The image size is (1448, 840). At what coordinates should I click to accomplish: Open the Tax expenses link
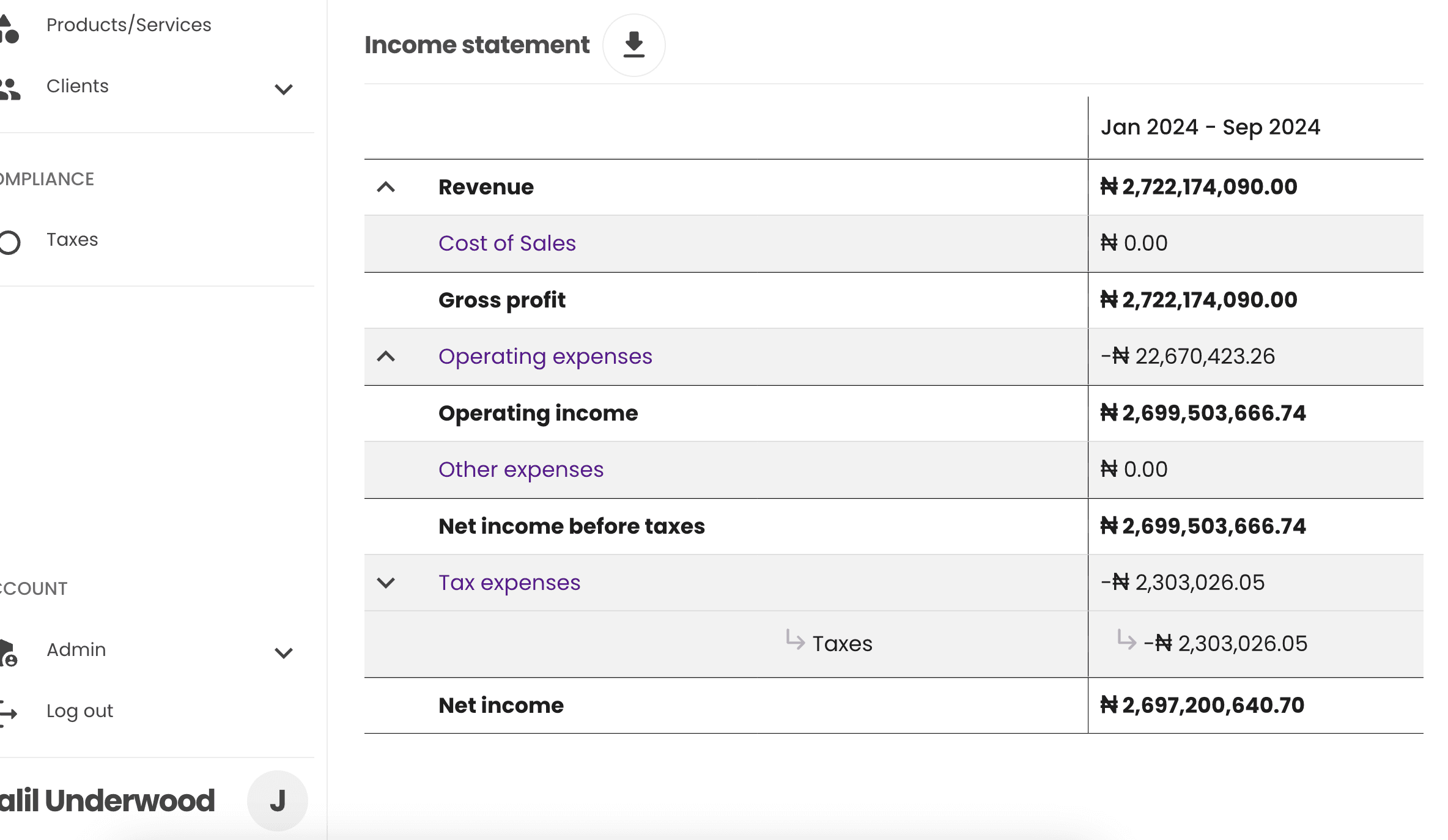pyautogui.click(x=509, y=583)
